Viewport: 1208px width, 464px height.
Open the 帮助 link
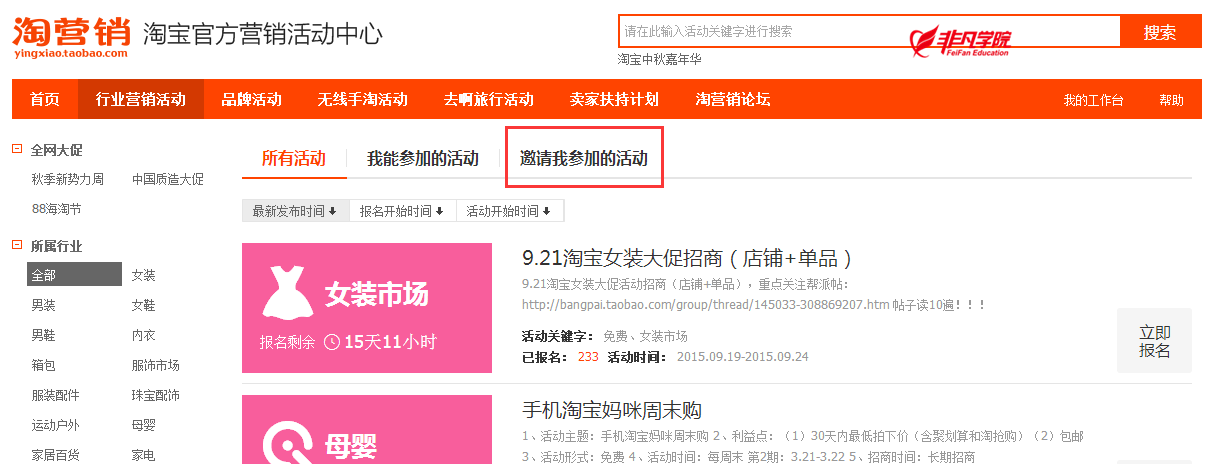click(1171, 101)
